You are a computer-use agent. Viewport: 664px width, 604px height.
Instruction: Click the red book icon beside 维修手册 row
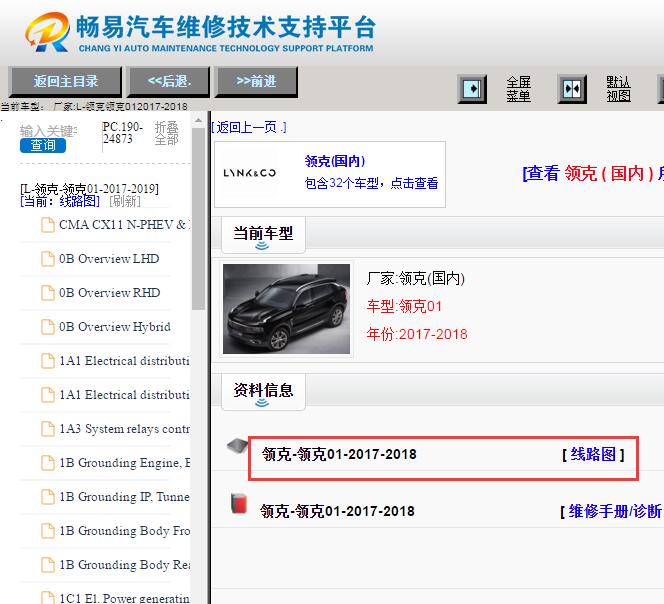coord(239,503)
